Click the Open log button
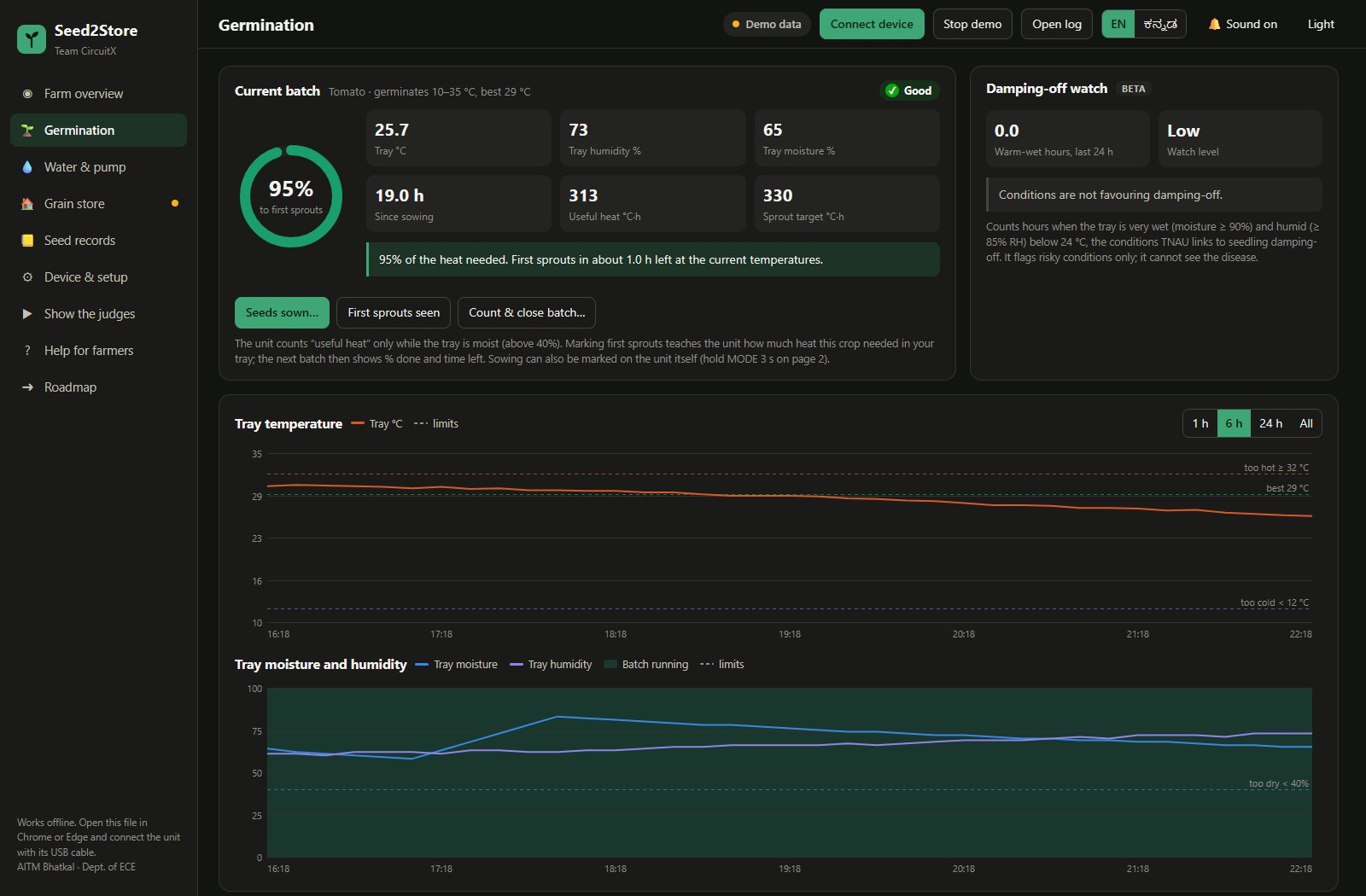Screen dimensions: 1366x896 pos(1057,24)
